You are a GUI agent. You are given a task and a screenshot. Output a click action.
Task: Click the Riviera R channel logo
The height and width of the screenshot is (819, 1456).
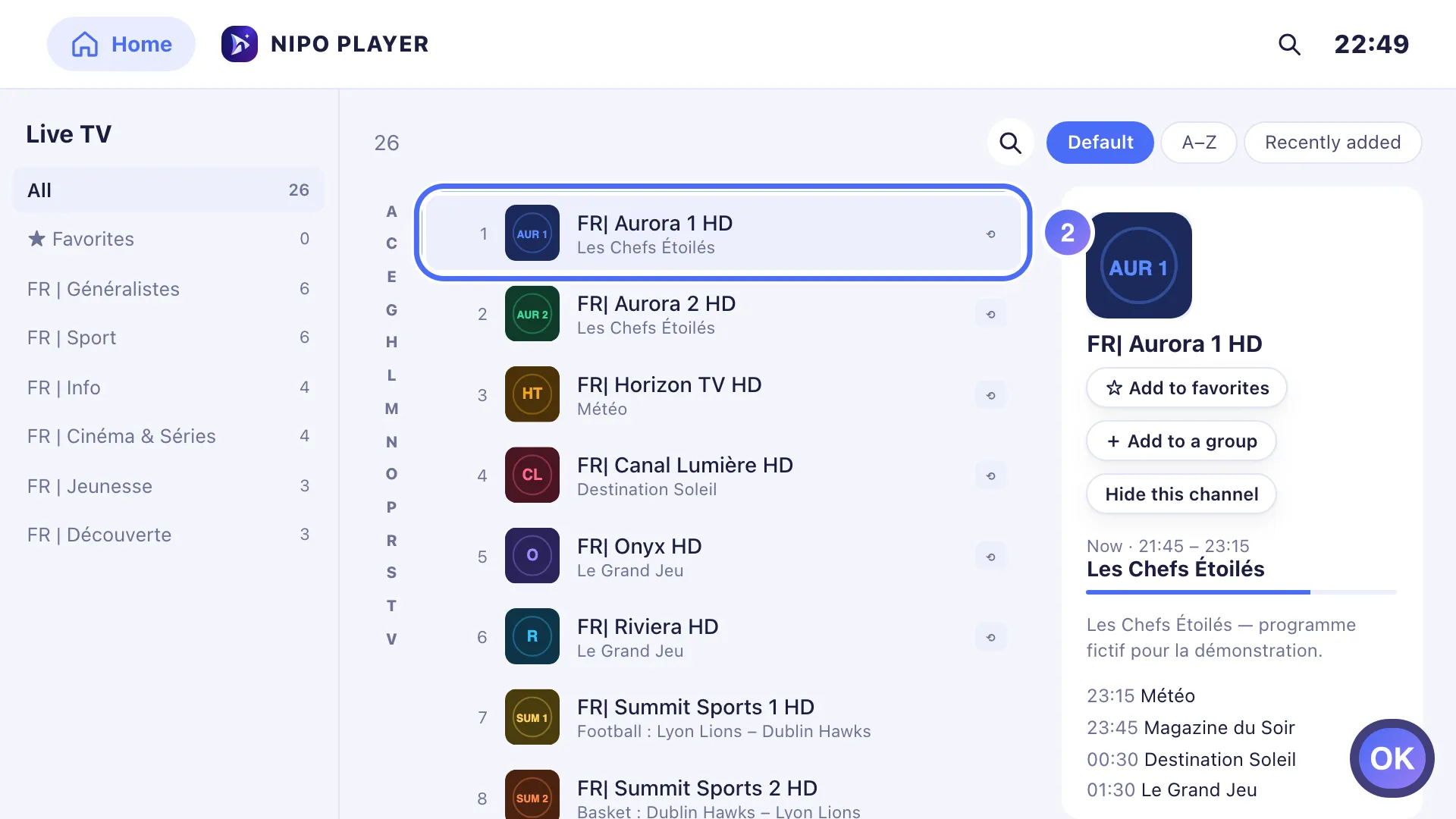(x=532, y=636)
